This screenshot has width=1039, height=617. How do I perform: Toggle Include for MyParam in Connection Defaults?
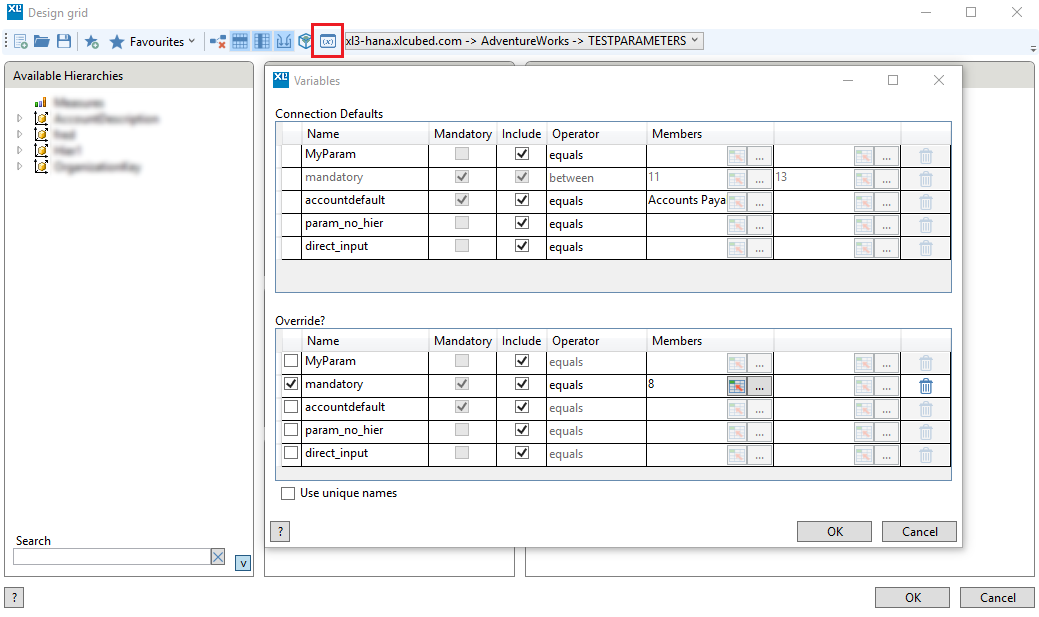(521, 155)
